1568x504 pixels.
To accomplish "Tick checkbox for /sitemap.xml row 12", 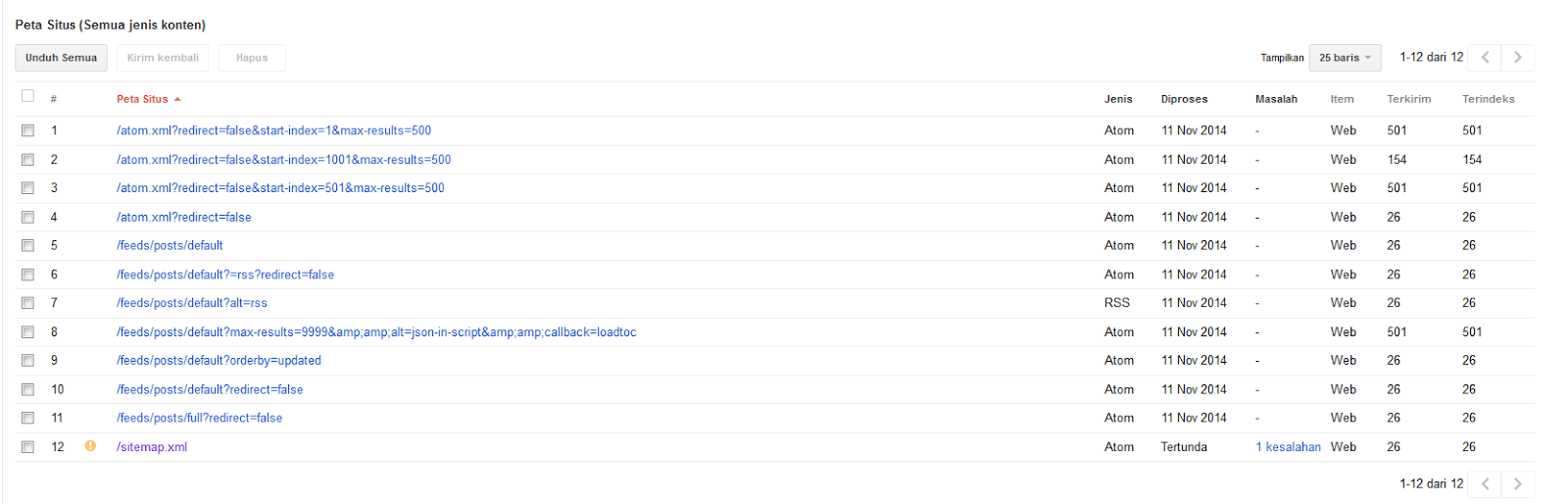I will 27,447.
